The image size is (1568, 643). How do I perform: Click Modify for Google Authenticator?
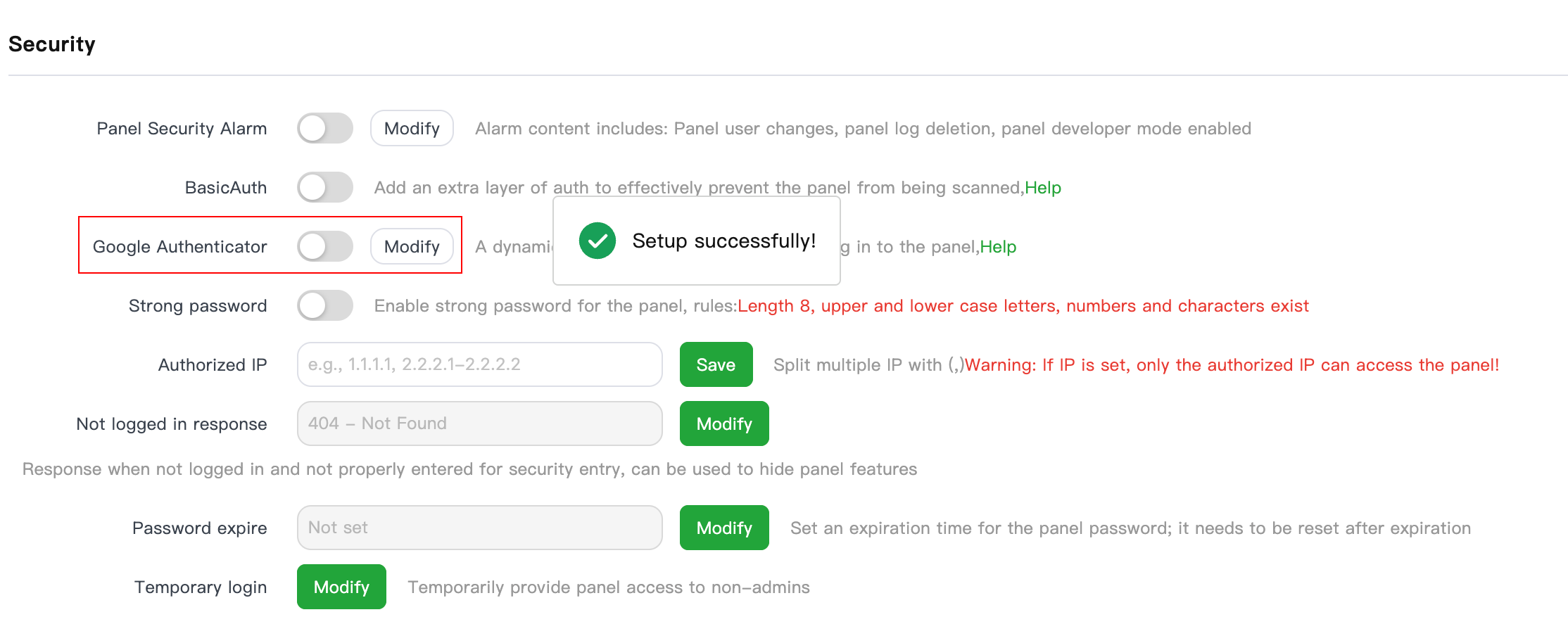pyautogui.click(x=412, y=246)
